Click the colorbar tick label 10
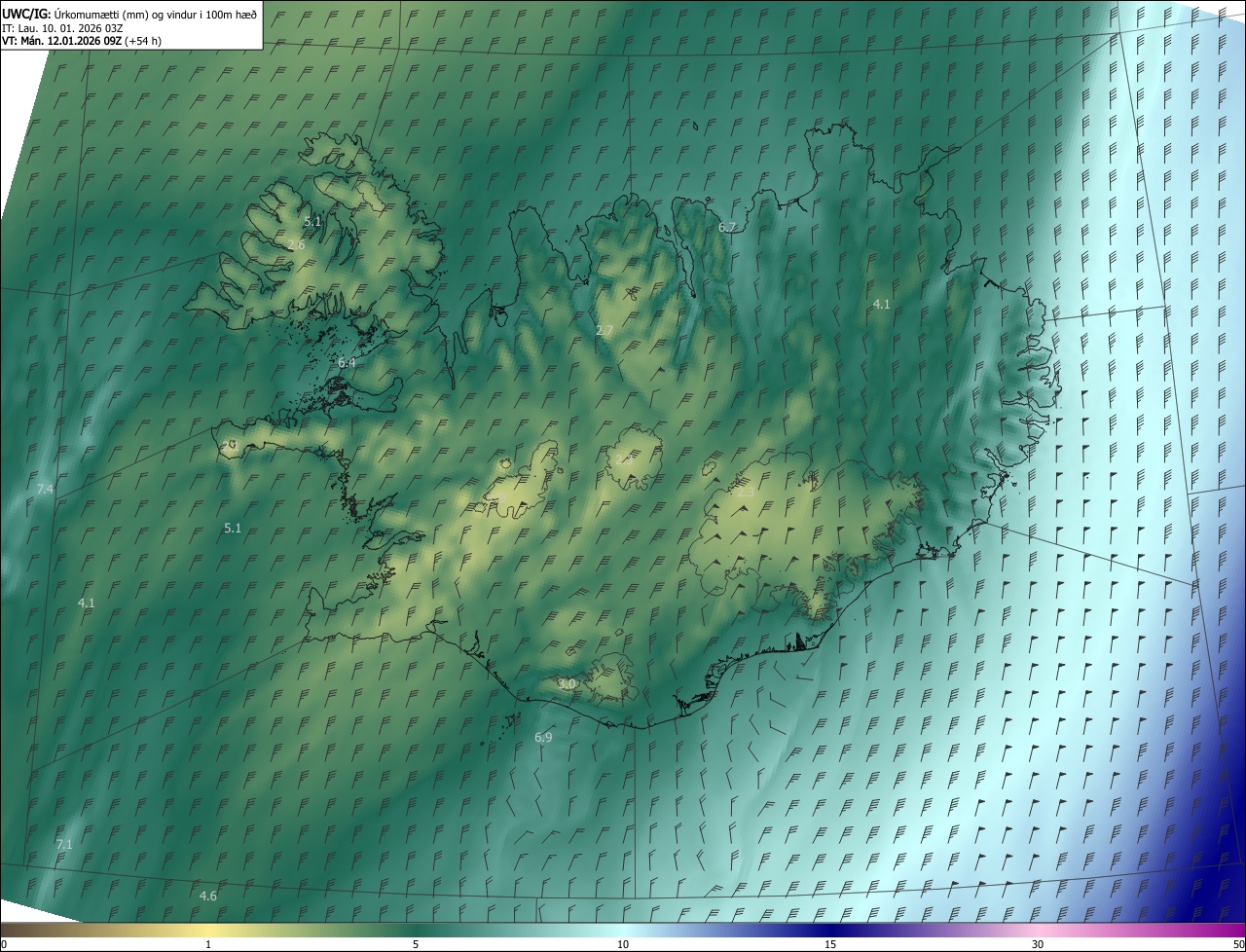Viewport: 1246px width, 952px height. 623,944
